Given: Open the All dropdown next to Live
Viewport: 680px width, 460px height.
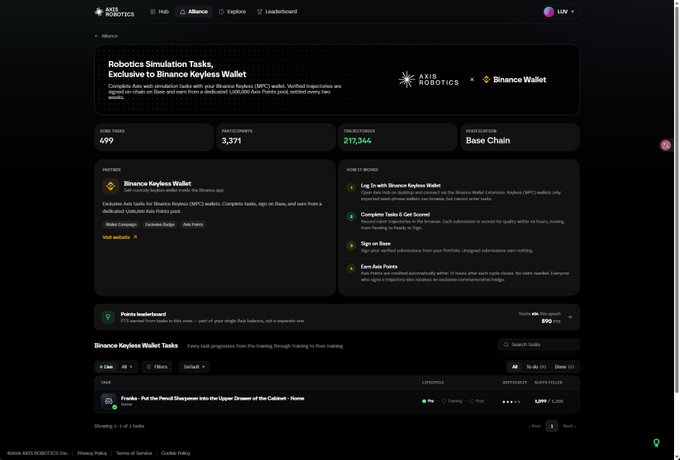Looking at the screenshot, I should coord(127,367).
